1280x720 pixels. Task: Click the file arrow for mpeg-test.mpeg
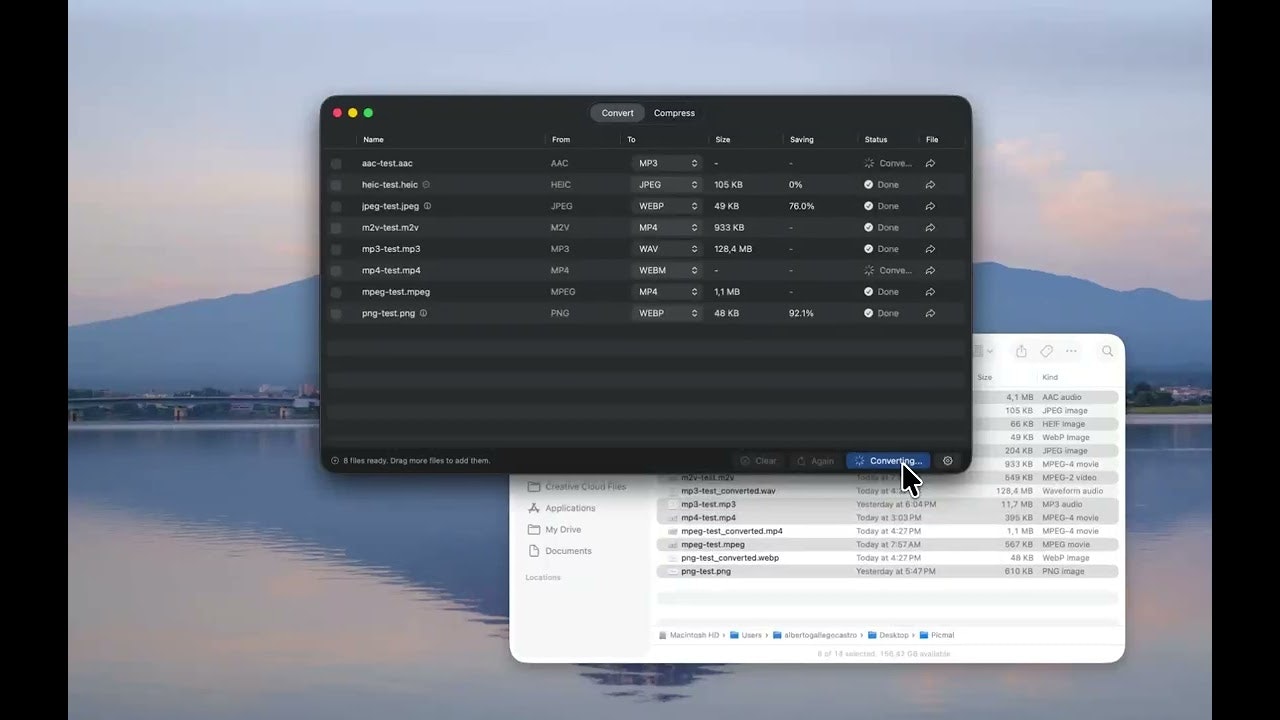(x=930, y=292)
